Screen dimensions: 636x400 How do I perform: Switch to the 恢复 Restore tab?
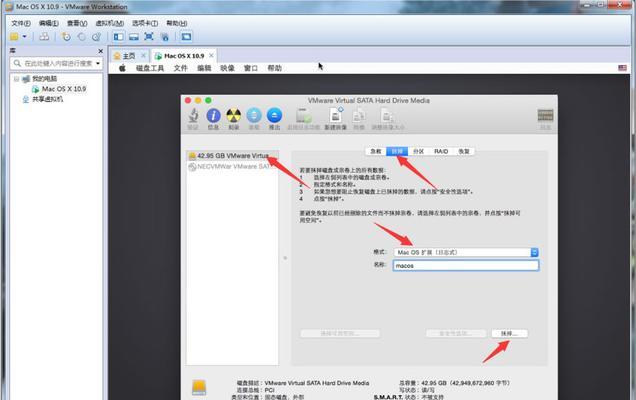(x=464, y=151)
